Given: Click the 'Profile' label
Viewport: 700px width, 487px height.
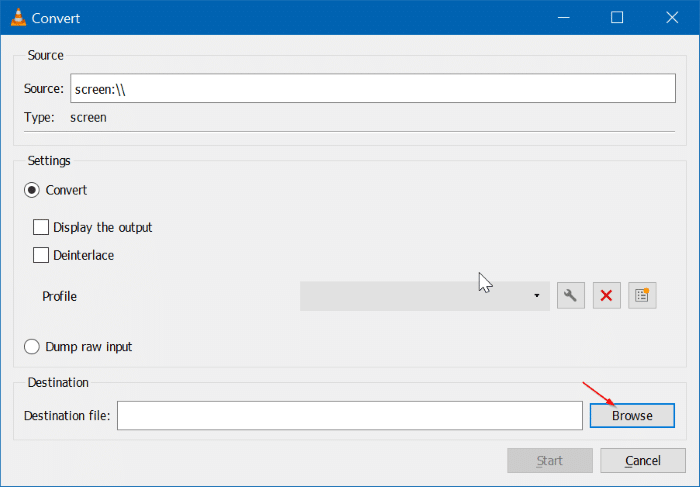Looking at the screenshot, I should pyautogui.click(x=59, y=296).
